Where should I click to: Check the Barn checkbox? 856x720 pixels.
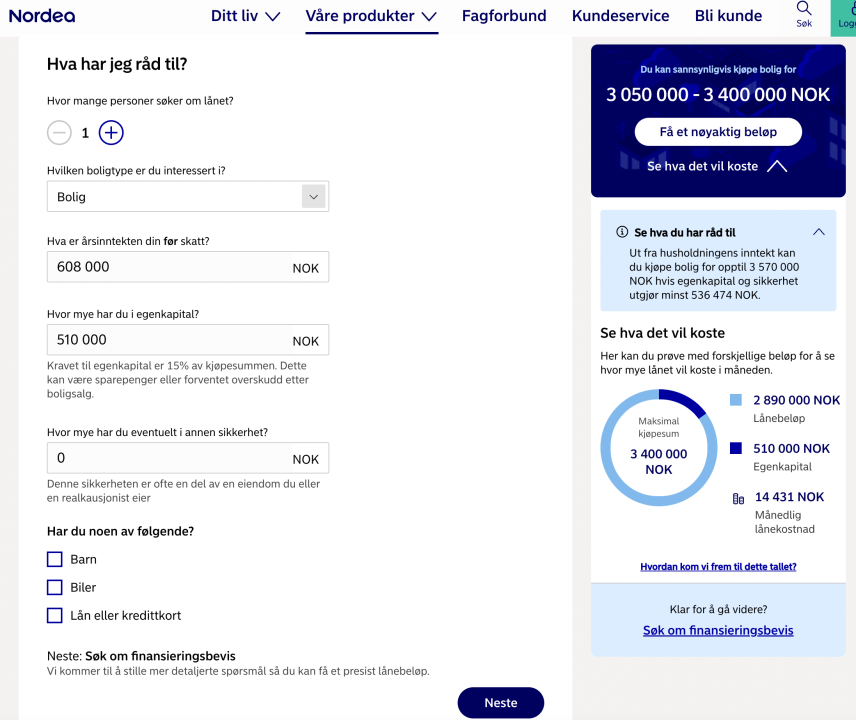tap(55, 559)
